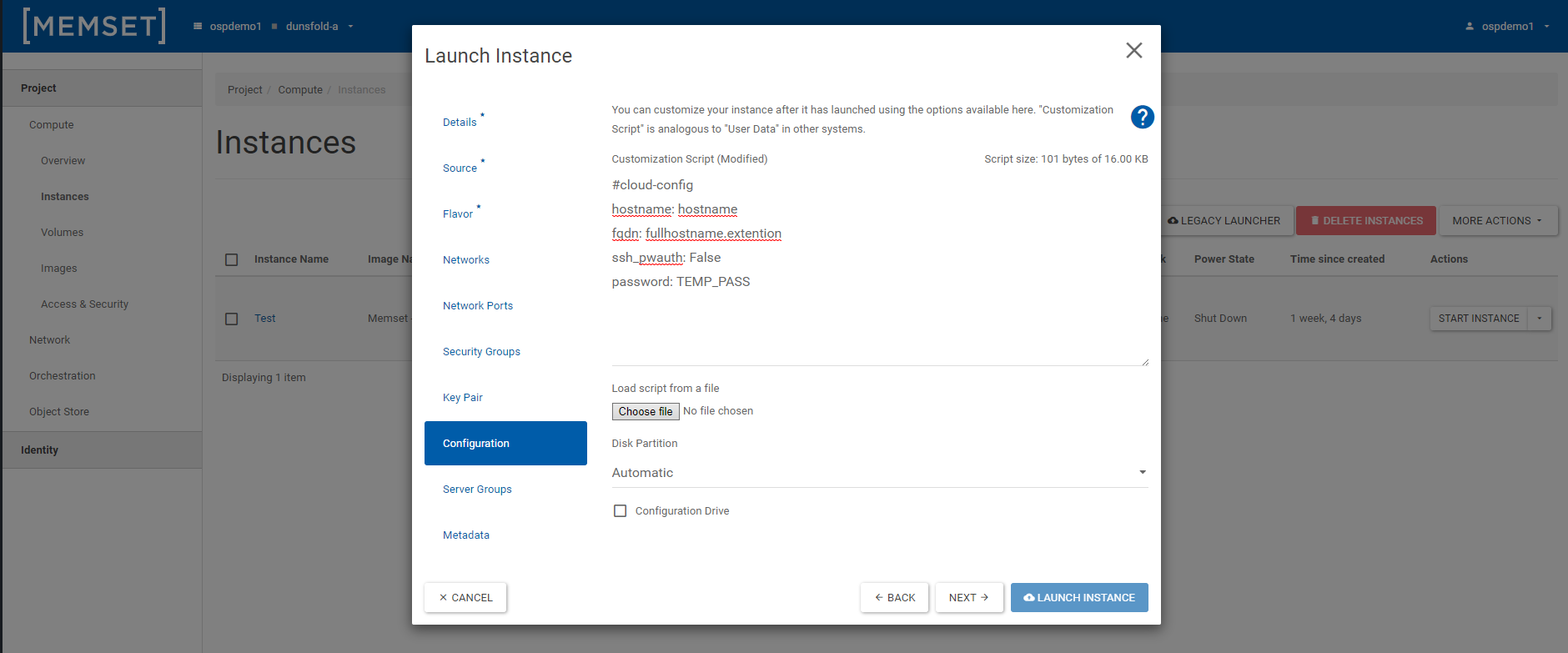
Task: Open the blue help question mark icon
Action: [x=1142, y=118]
